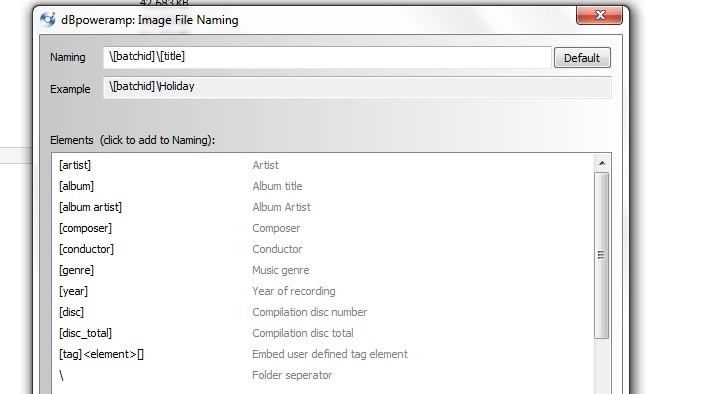Screen dimensions: 711x394
Task: Add the [genre] element to naming
Action: pos(76,270)
